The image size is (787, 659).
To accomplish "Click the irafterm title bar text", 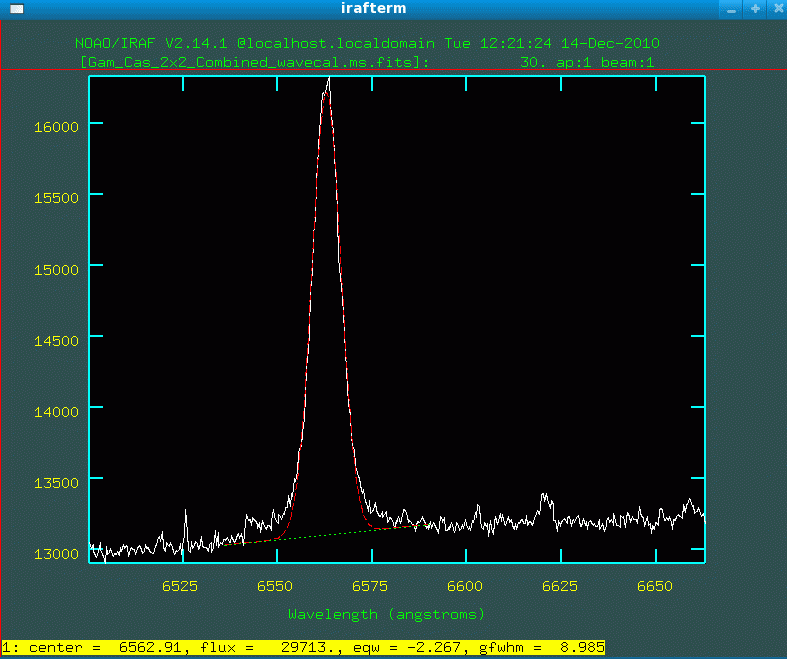I will click(x=373, y=9).
